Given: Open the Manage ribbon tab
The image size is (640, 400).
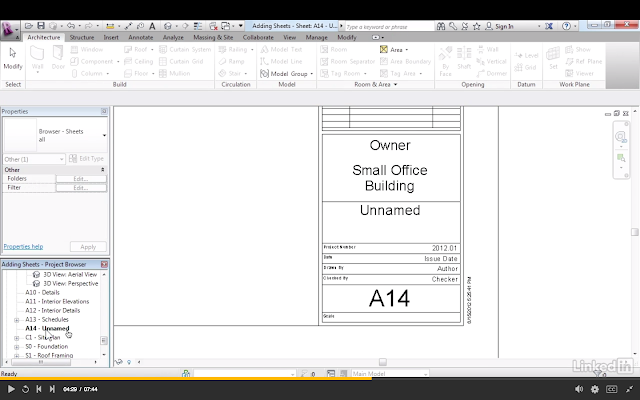Looking at the screenshot, I should click(316, 37).
